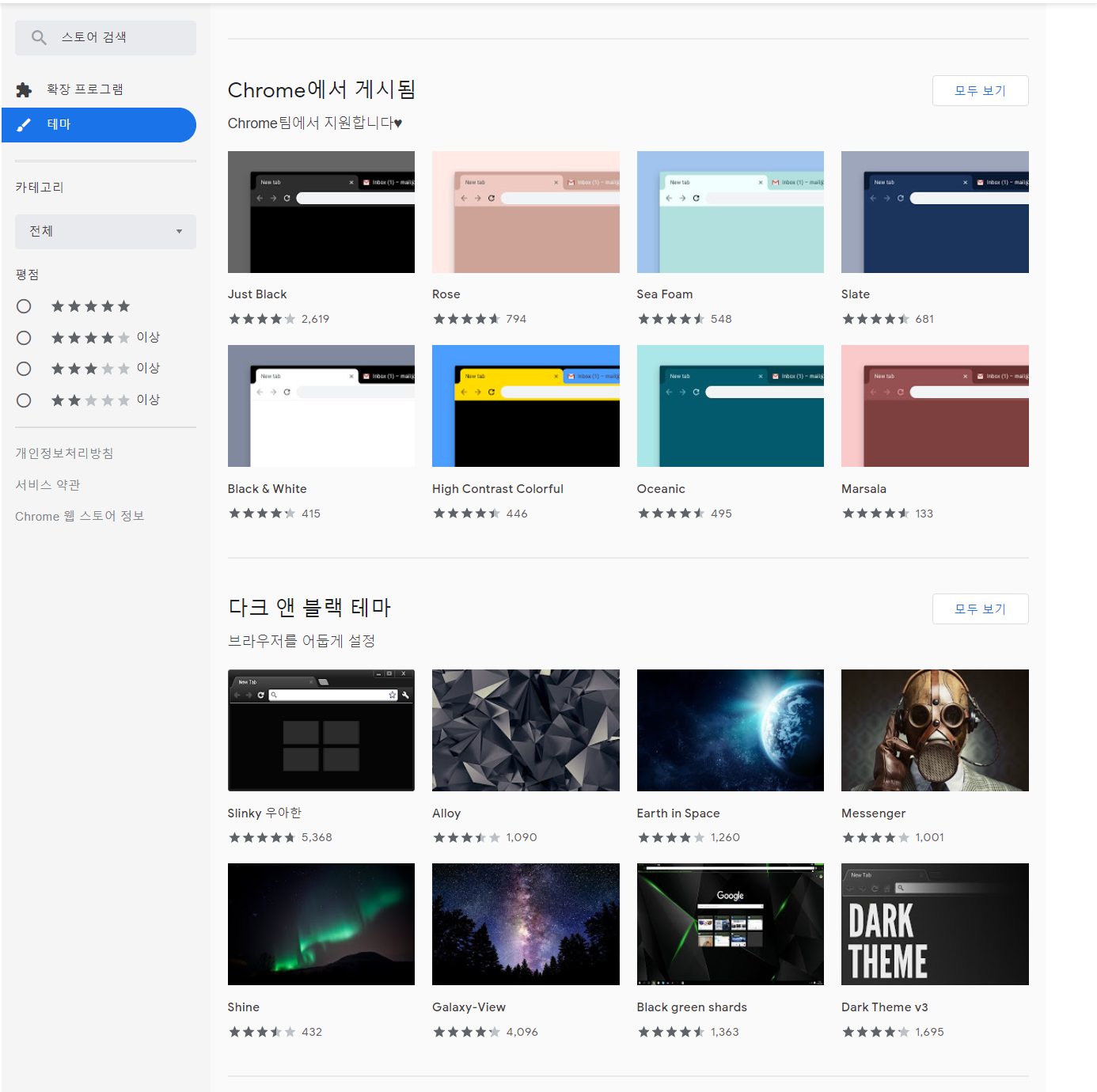Click the Marsala title text
1097x1092 pixels.
(864, 489)
